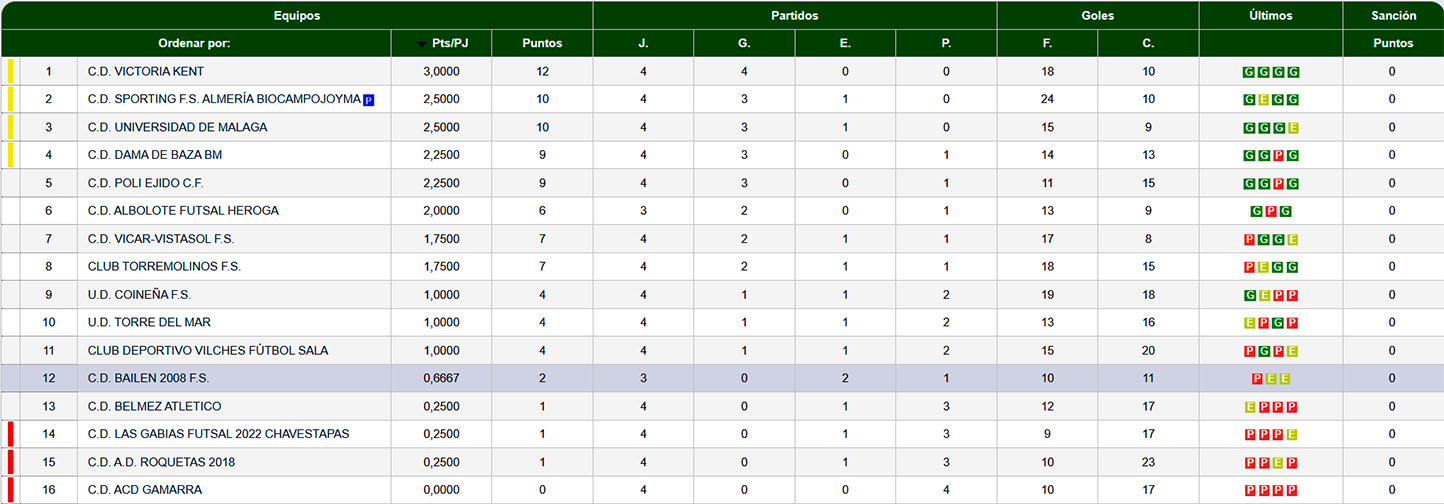Click the yellow E result in Sporting Almería's row
Viewport: 1444px width, 504px height.
click(x=1263, y=100)
